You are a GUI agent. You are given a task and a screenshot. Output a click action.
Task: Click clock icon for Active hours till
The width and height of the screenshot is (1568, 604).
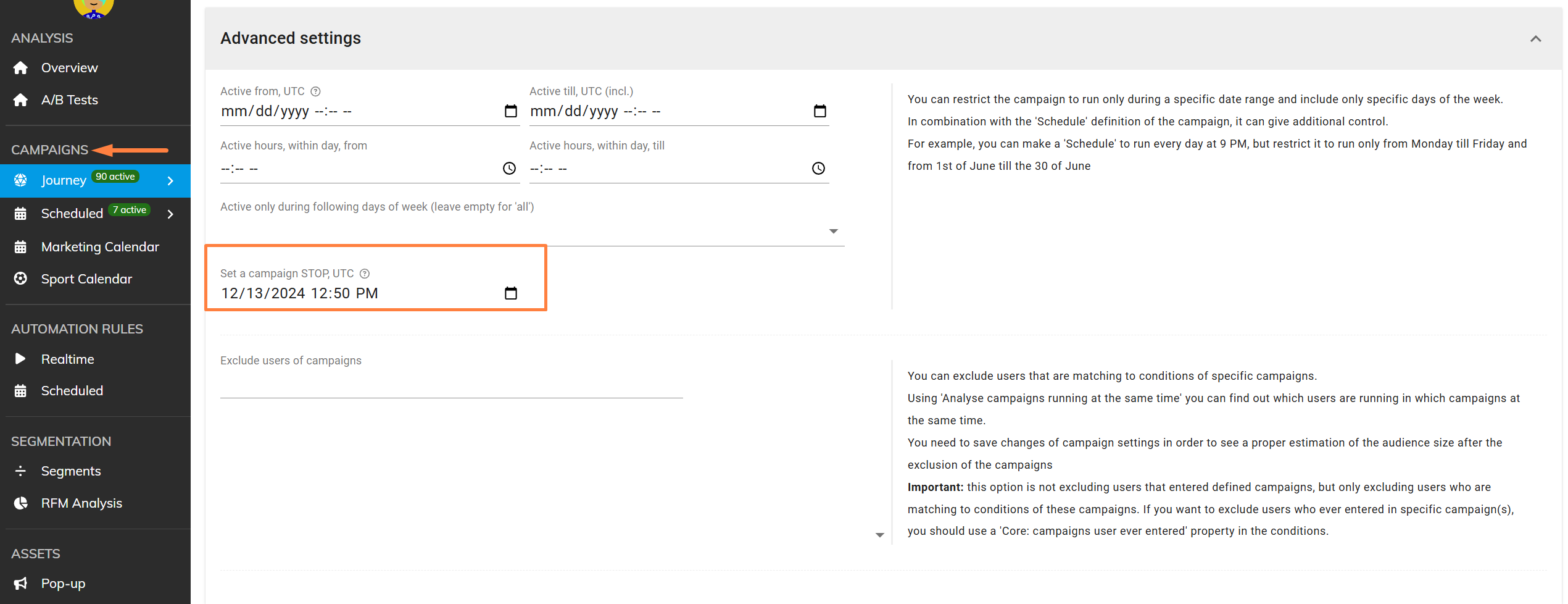[x=818, y=169]
